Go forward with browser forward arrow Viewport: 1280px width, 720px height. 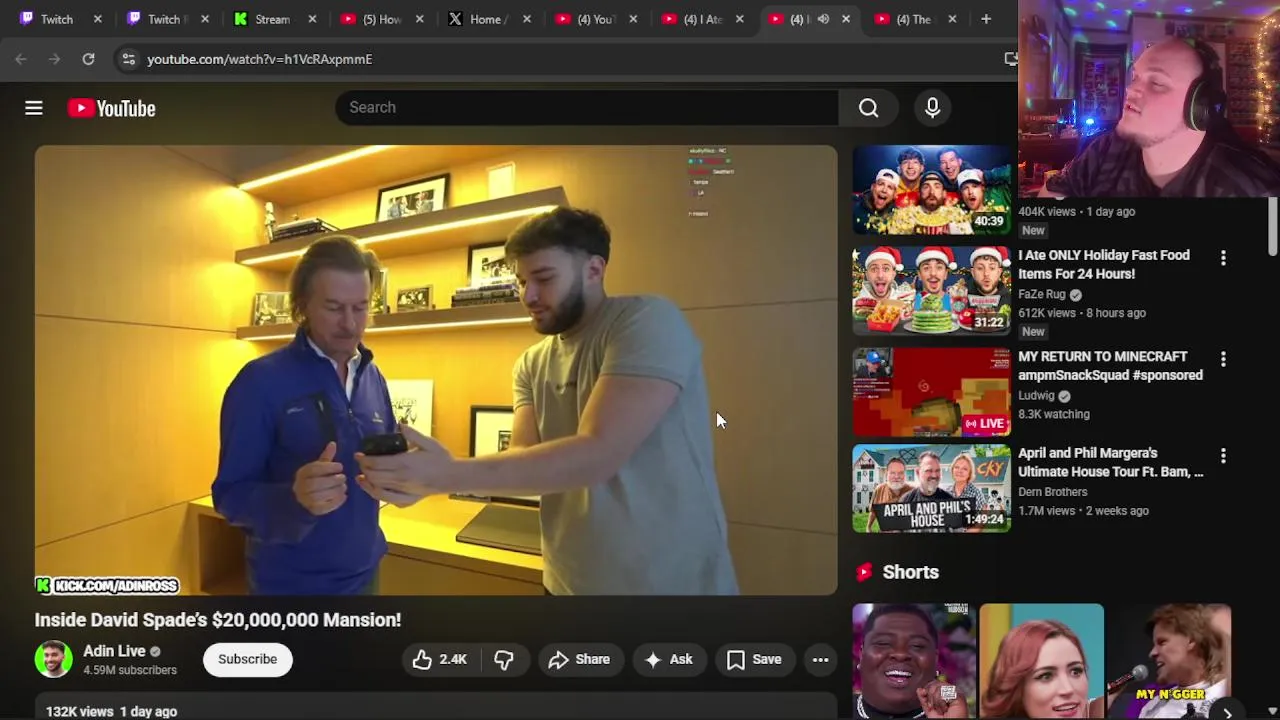tap(54, 59)
